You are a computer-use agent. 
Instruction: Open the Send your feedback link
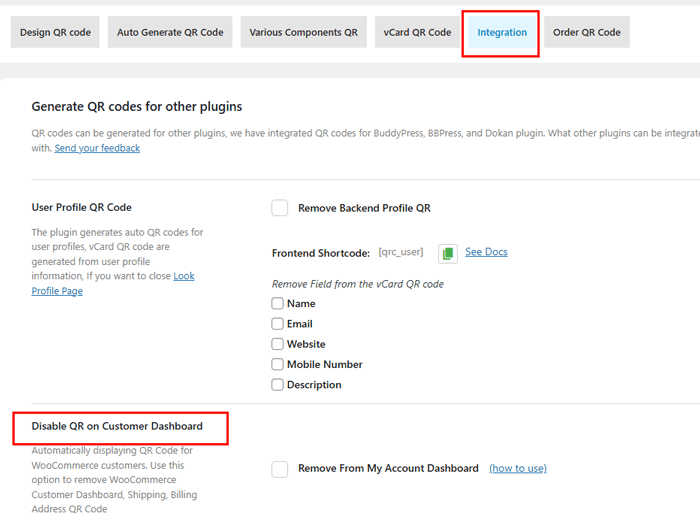[x=97, y=148]
